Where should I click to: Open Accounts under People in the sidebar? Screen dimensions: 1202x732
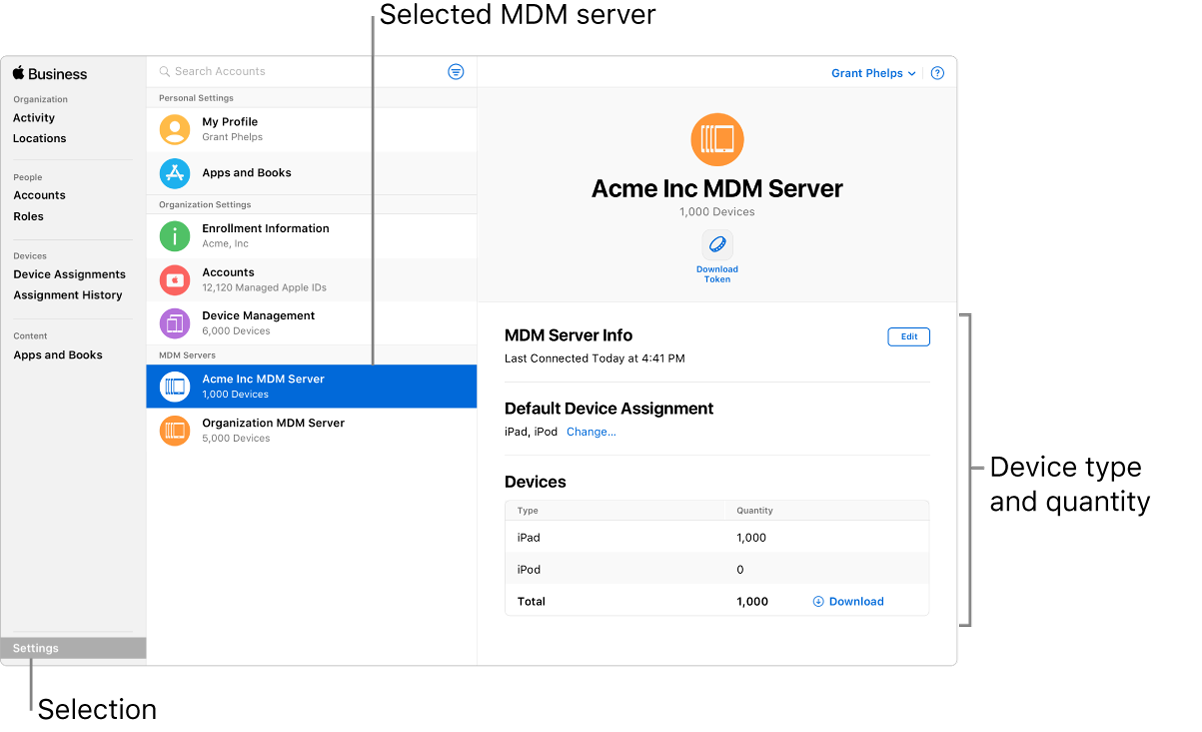[39, 196]
